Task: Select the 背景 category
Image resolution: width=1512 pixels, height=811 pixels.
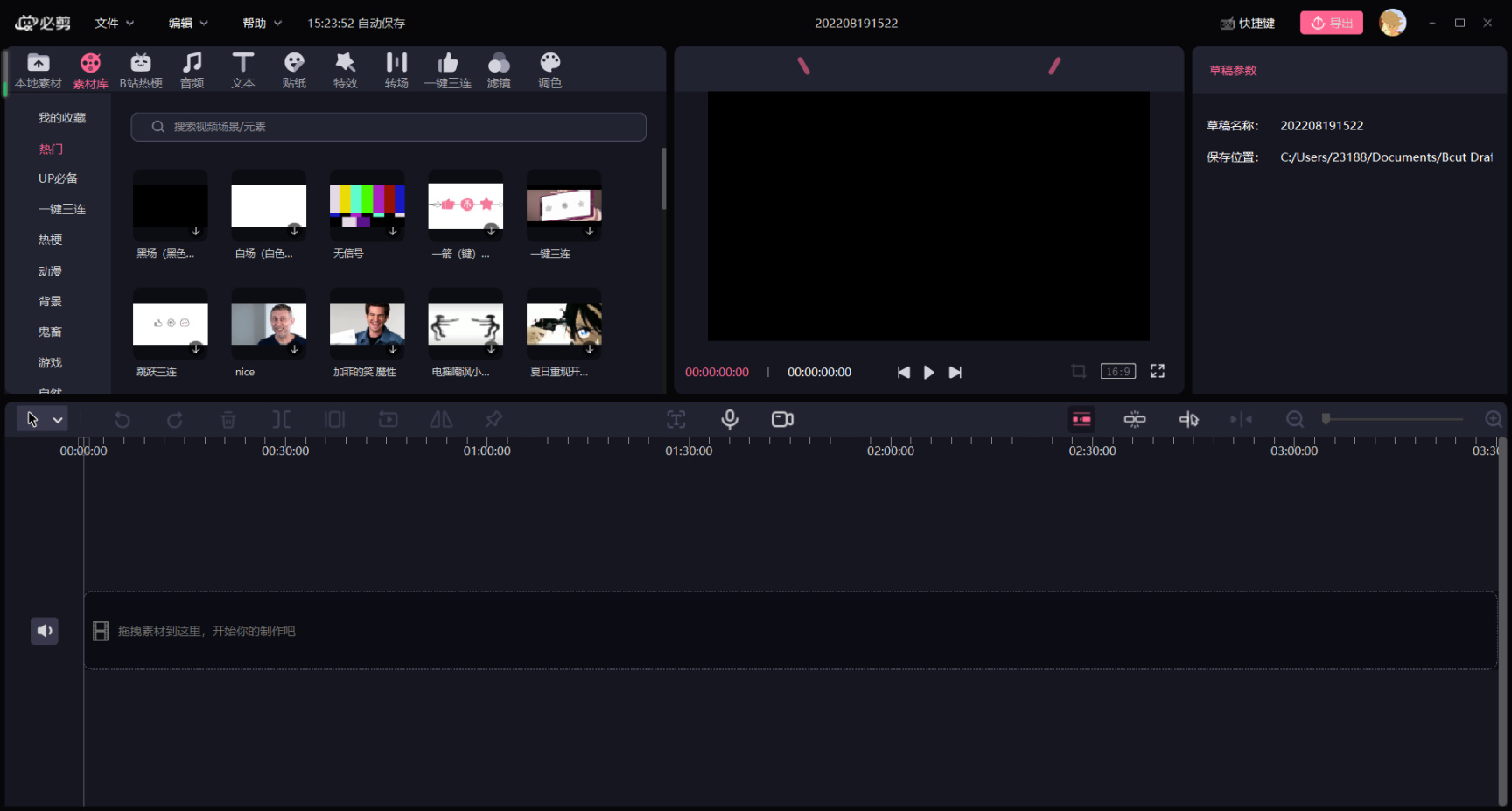Action: pyautogui.click(x=50, y=301)
